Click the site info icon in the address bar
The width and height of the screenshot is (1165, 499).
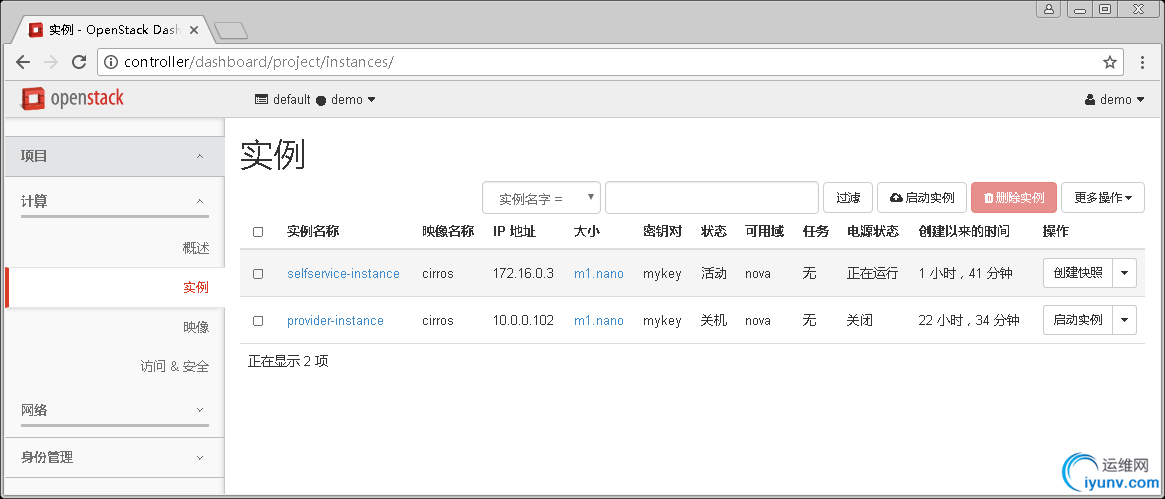(x=111, y=62)
